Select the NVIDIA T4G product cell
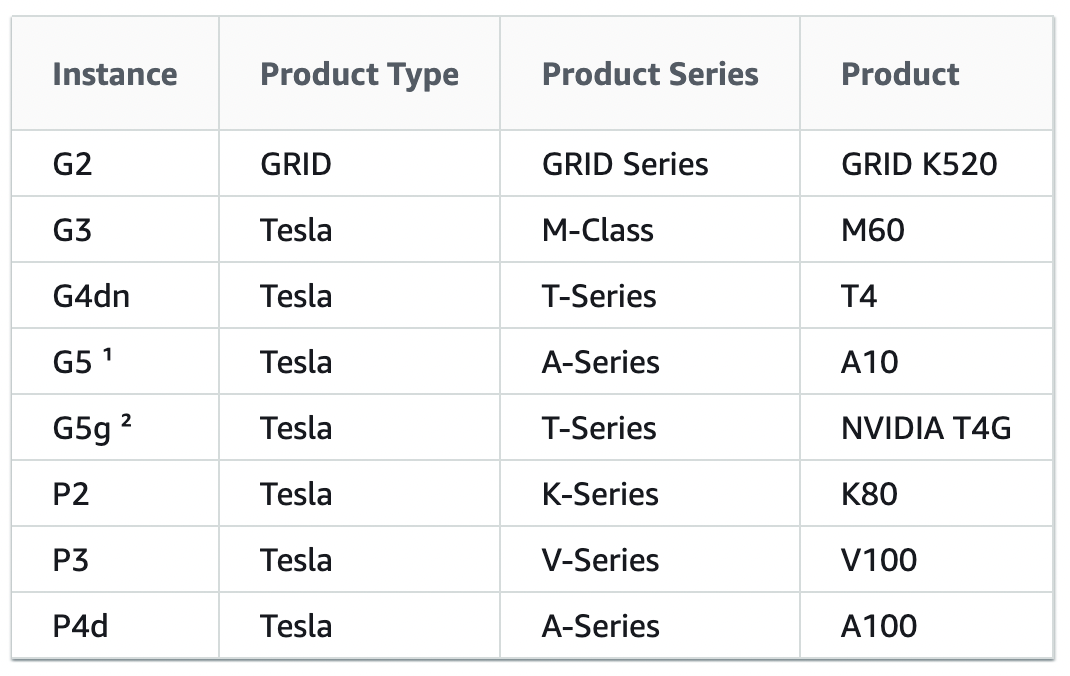 (x=926, y=428)
